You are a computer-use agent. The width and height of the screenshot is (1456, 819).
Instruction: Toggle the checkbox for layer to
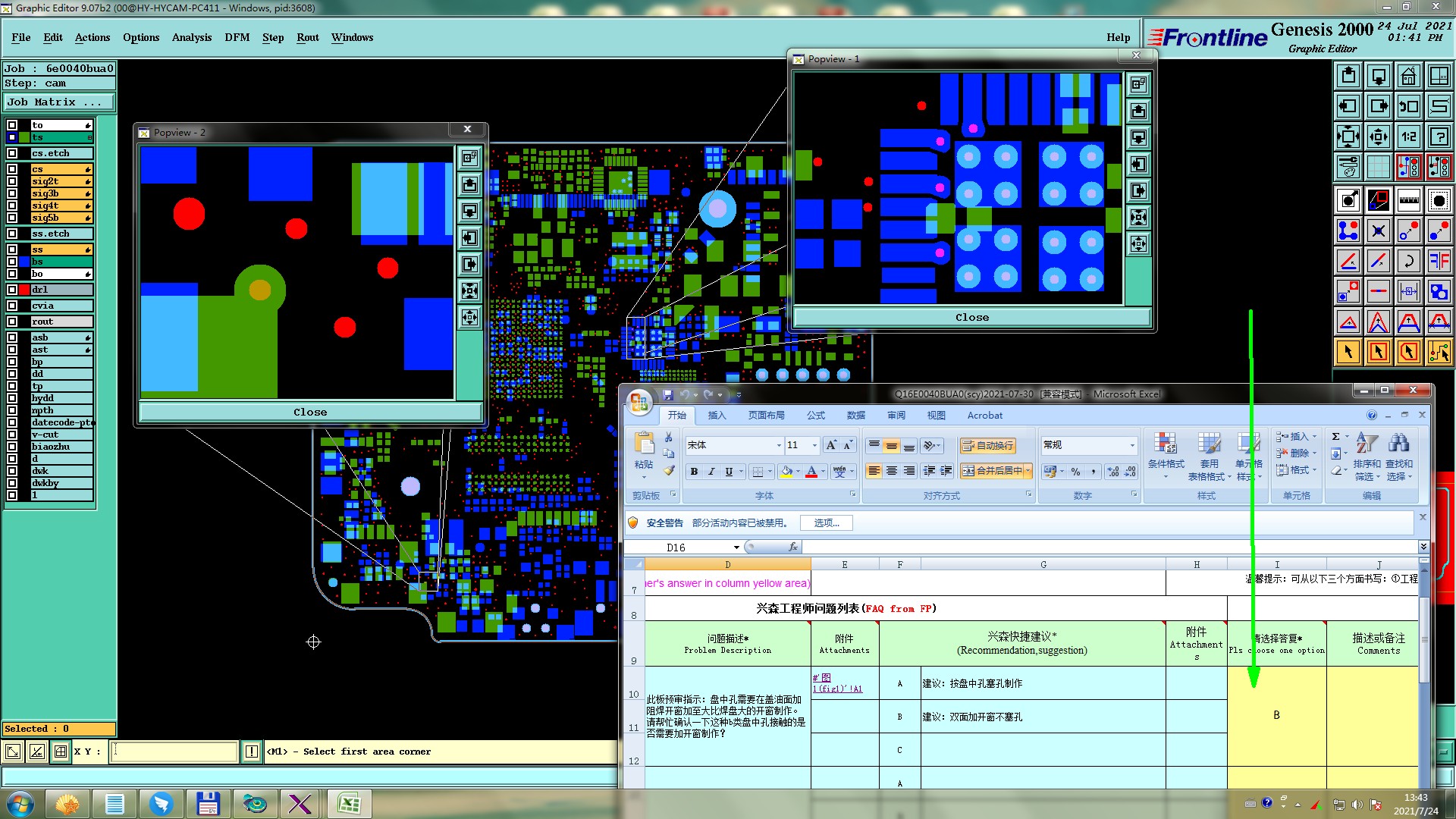pos(12,125)
